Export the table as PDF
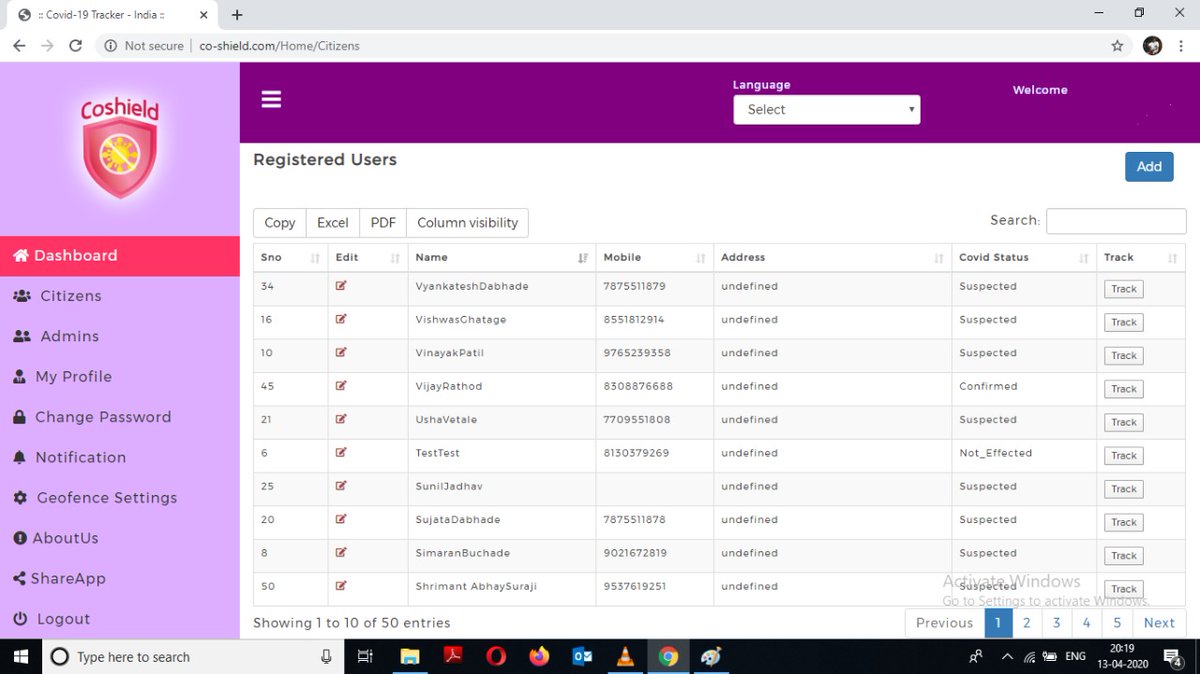This screenshot has width=1200, height=674. 383,223
